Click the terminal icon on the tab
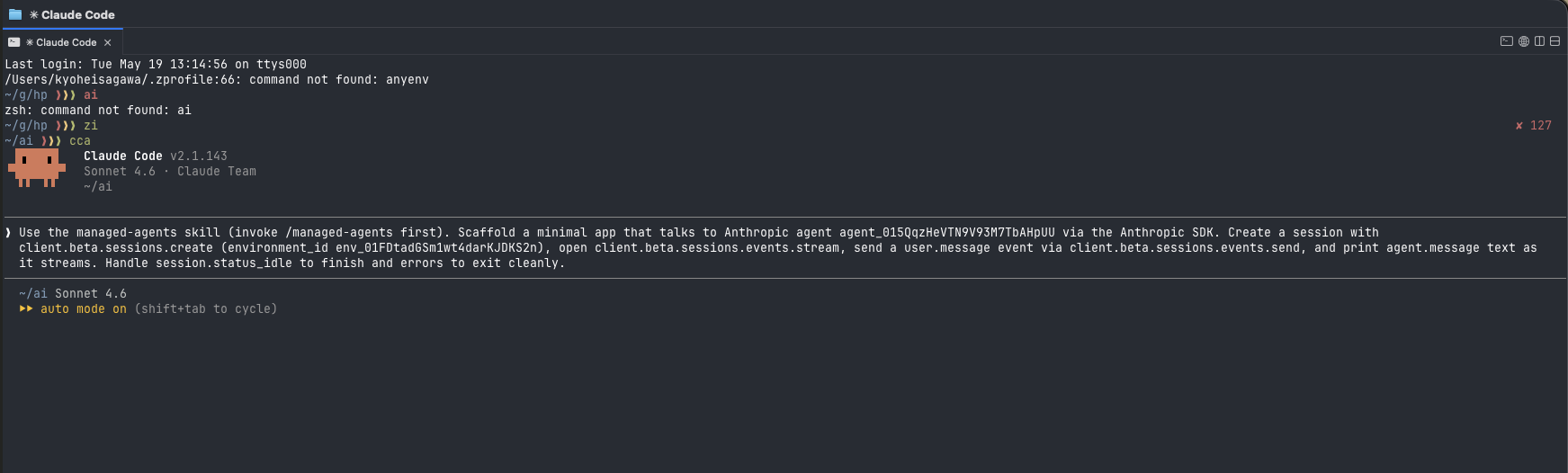The image size is (1568, 473). pos(13,42)
